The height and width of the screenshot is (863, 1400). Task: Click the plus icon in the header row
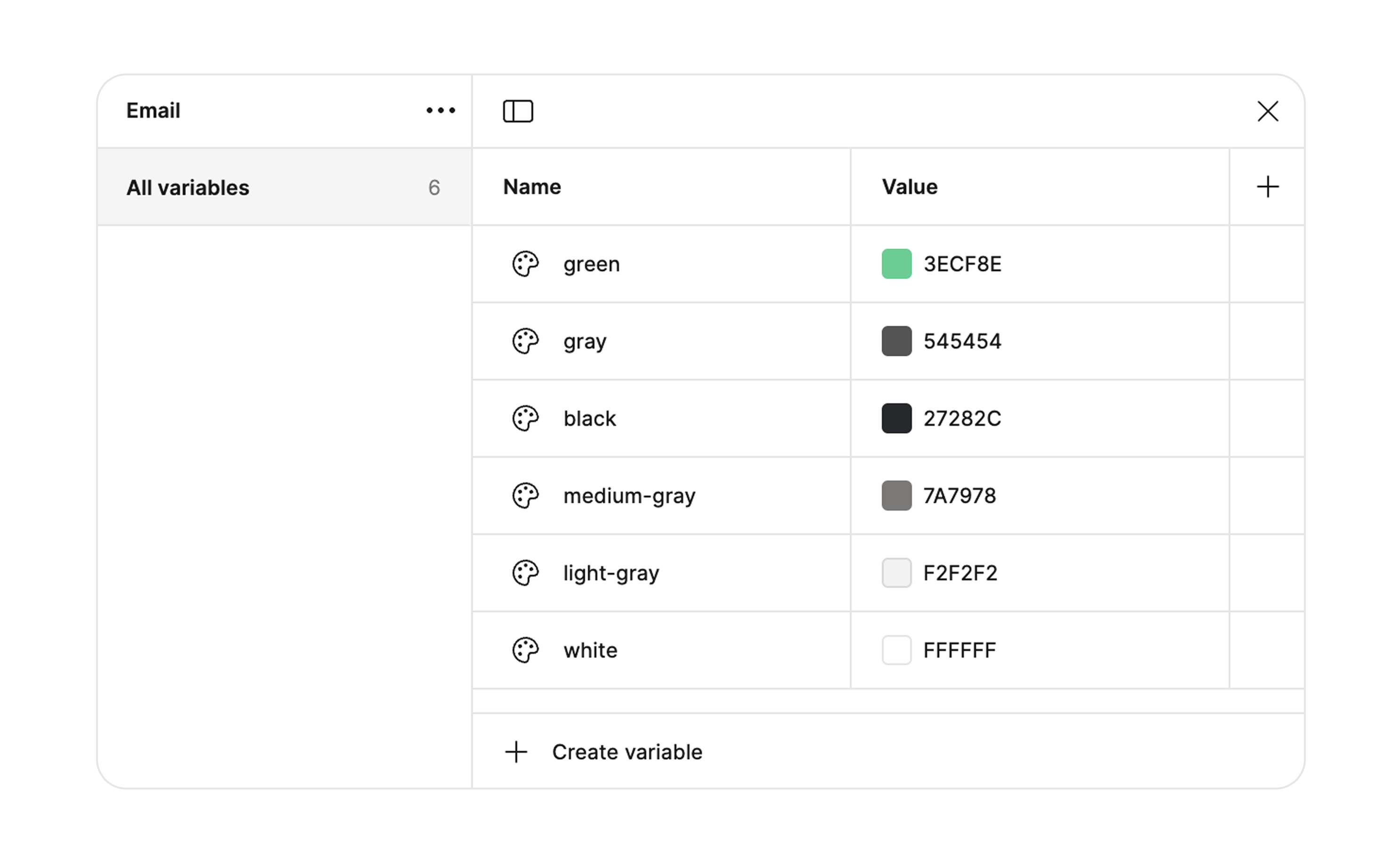1268,187
